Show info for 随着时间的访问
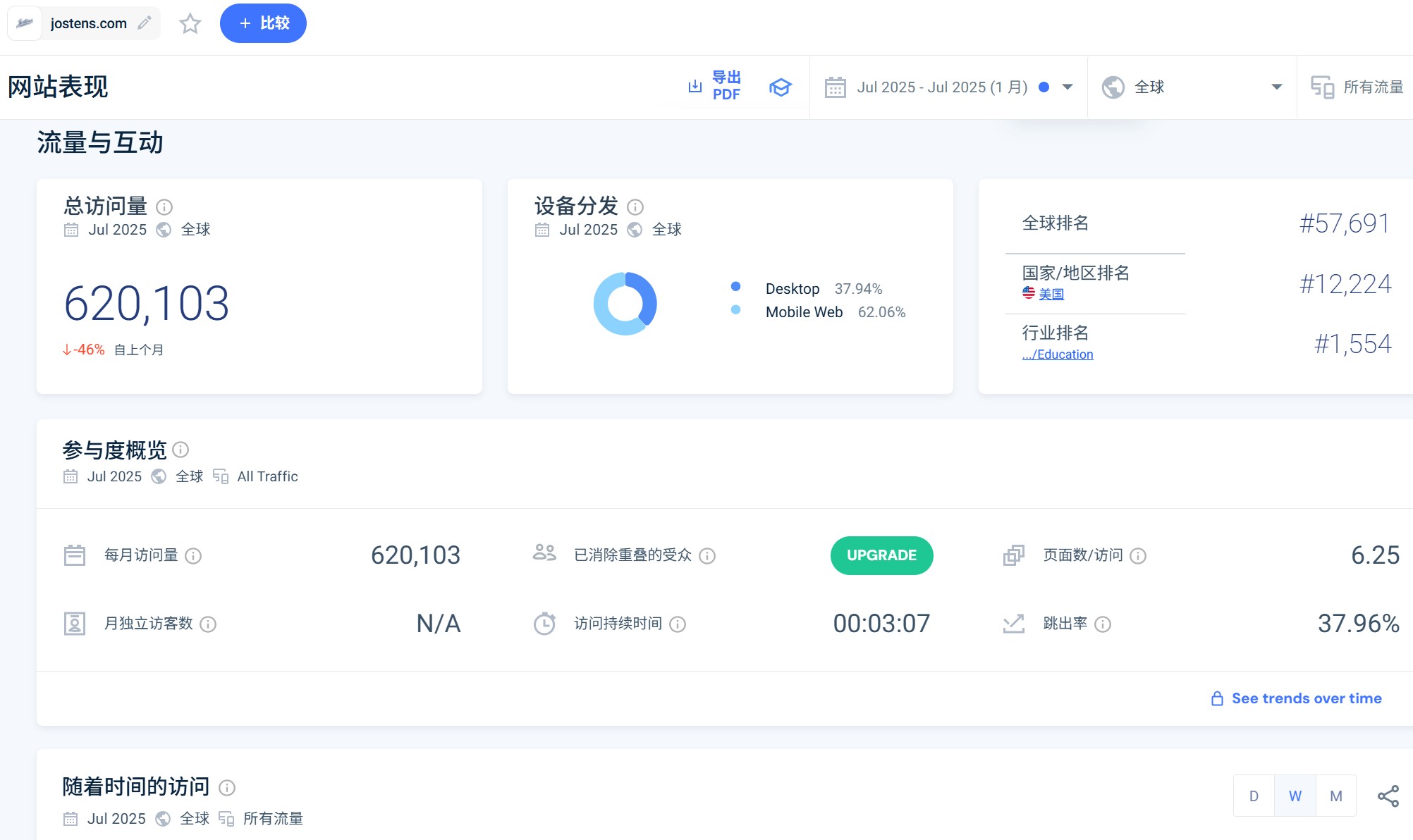Image resolution: width=1413 pixels, height=840 pixels. click(227, 787)
